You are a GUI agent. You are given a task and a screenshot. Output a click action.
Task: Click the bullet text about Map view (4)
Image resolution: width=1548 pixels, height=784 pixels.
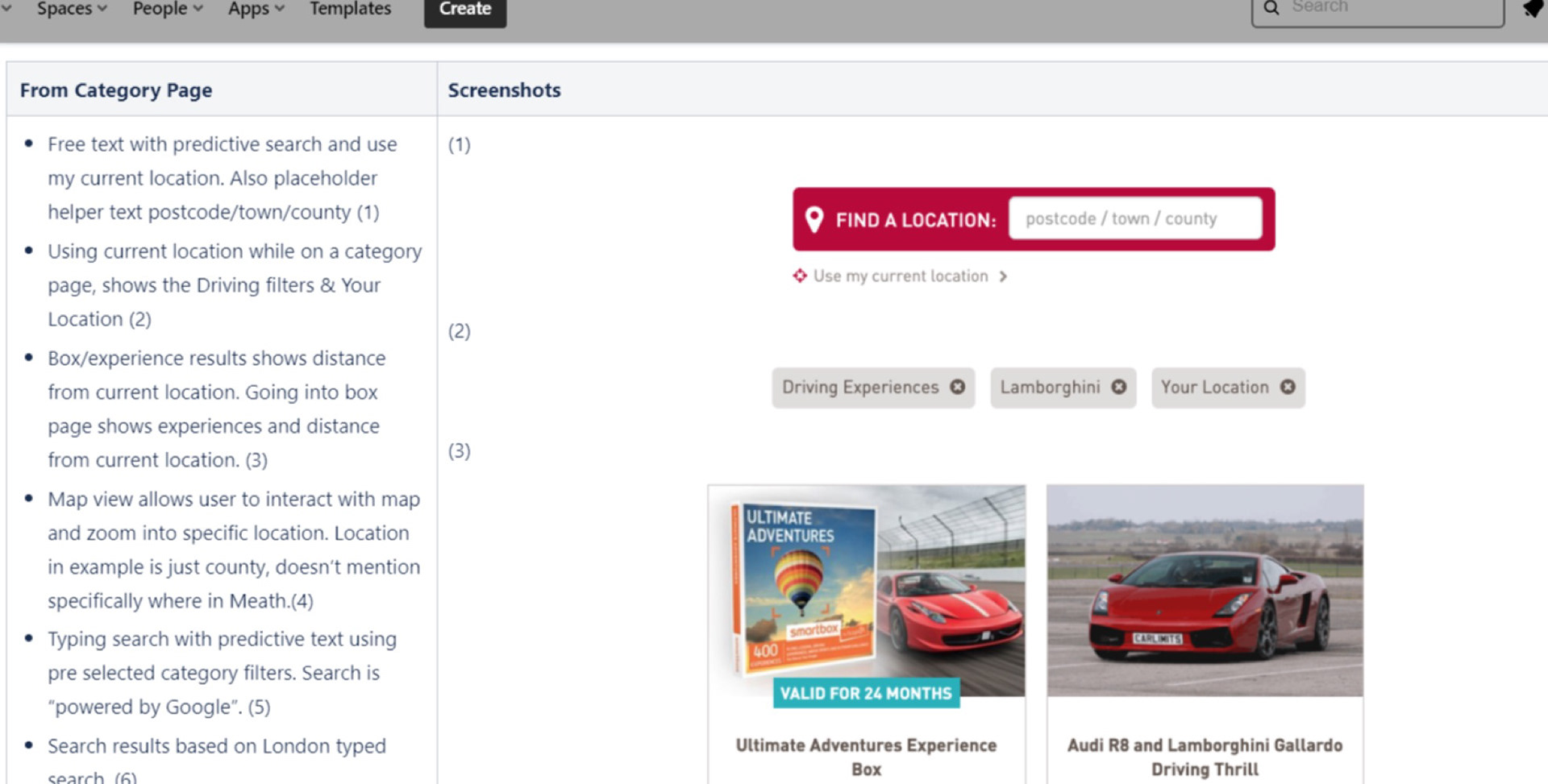[x=234, y=550]
